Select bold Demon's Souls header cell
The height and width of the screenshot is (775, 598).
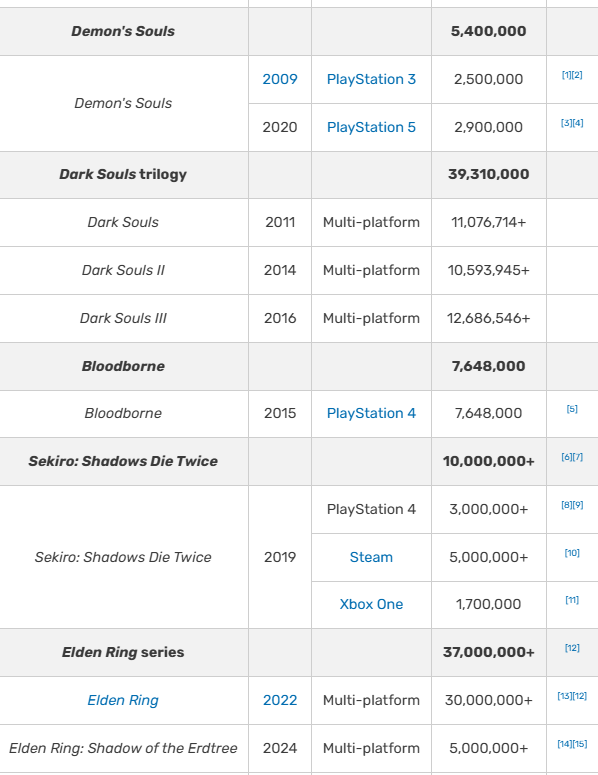tap(123, 31)
